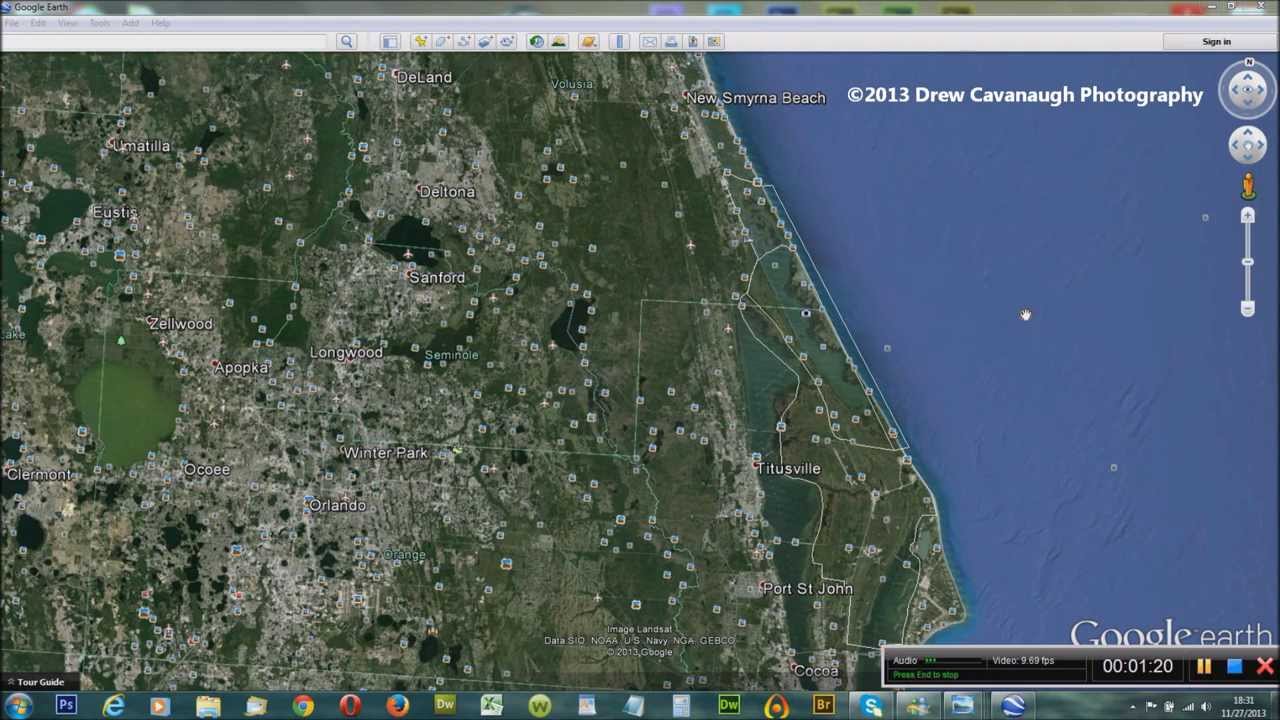
Task: Click the Eustis town label
Action: click(x=114, y=212)
